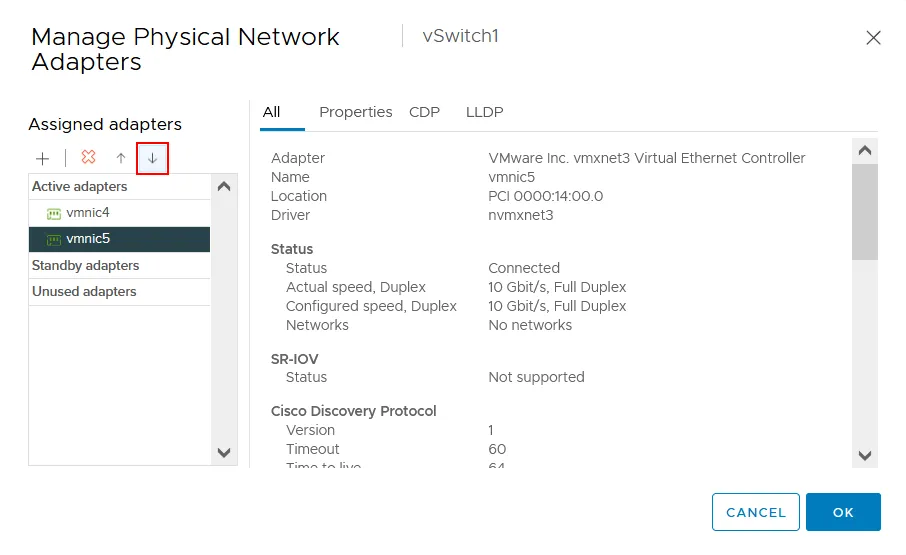Click the red remove adapter icon
The height and width of the screenshot is (555, 906).
[x=88, y=158]
